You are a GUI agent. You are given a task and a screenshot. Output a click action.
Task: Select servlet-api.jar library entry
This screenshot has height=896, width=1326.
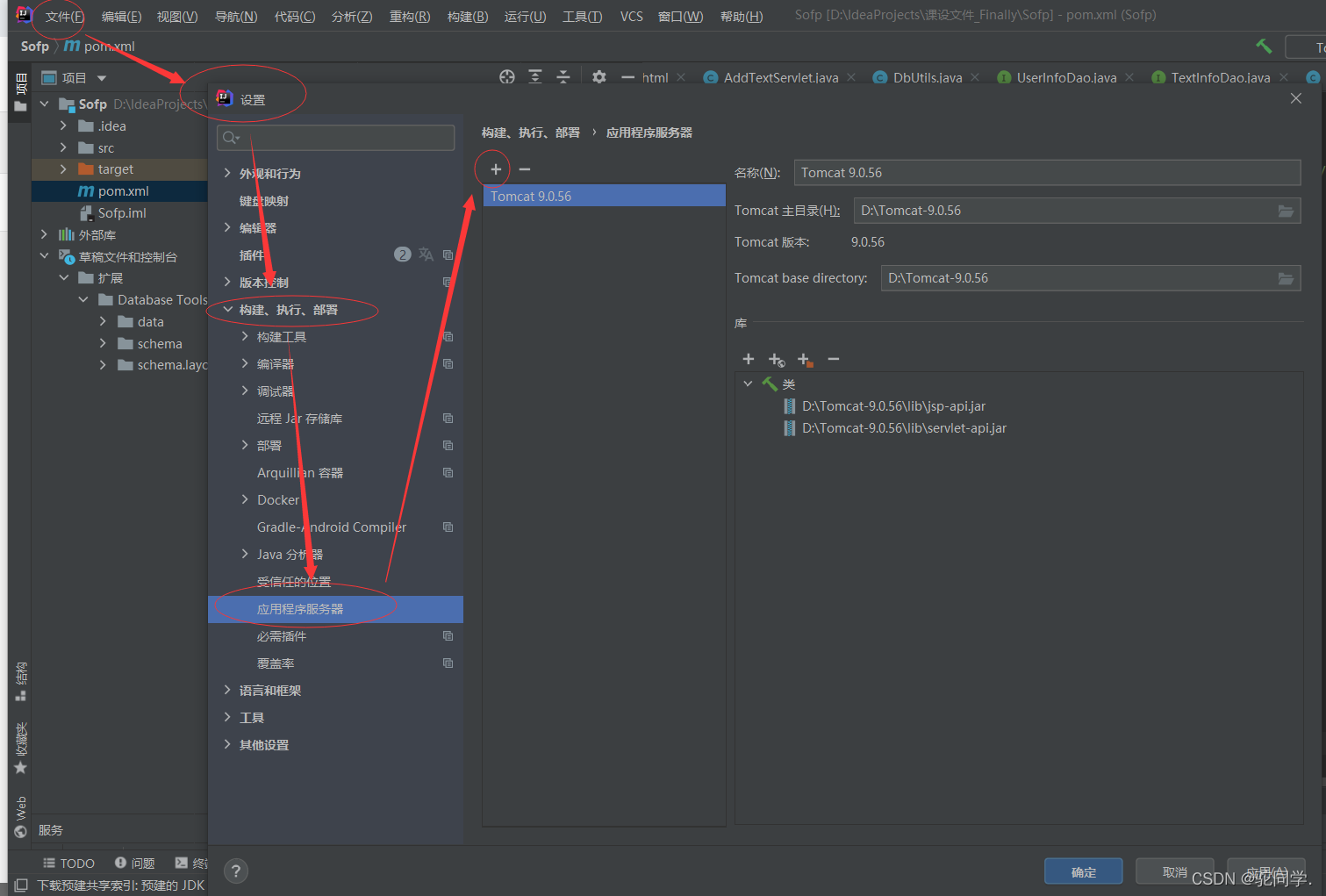904,428
